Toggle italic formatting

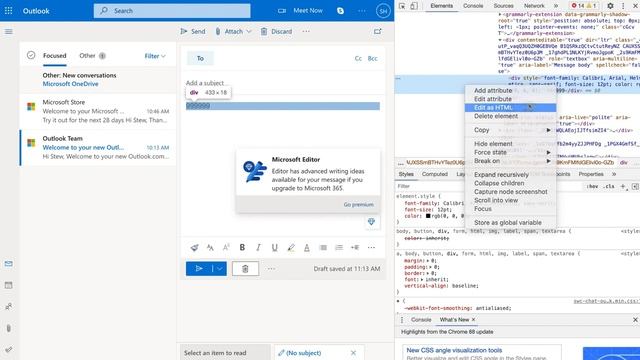(x=258, y=247)
